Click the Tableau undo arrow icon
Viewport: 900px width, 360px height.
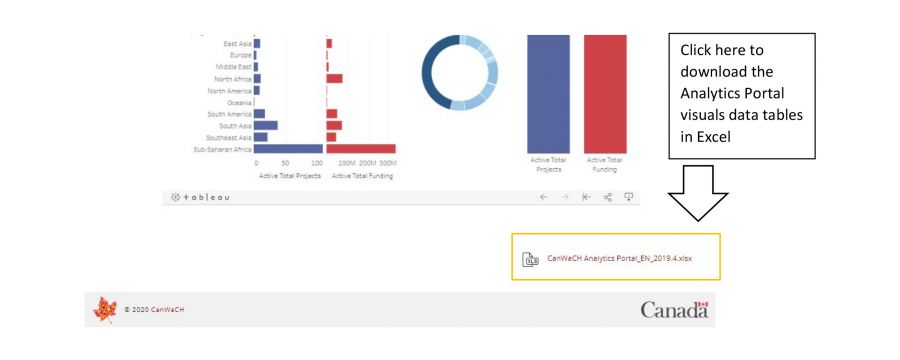tap(544, 197)
